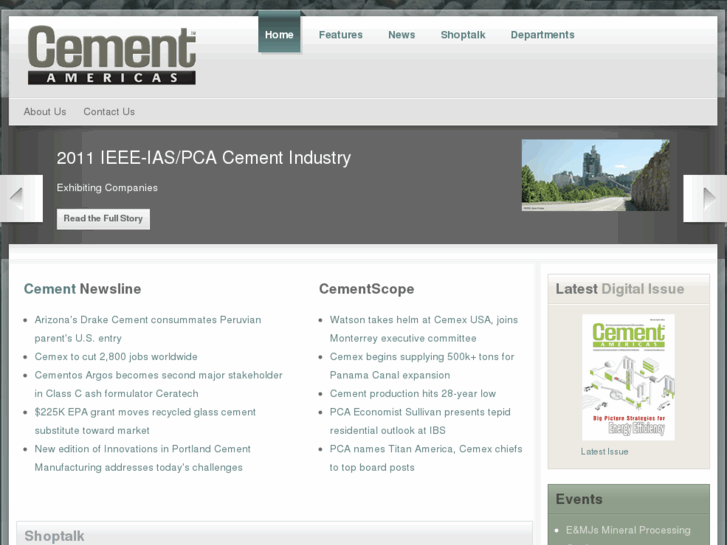Click the Latest Digital Issue heading
Screen dimensions: 727x545
[x=620, y=289]
